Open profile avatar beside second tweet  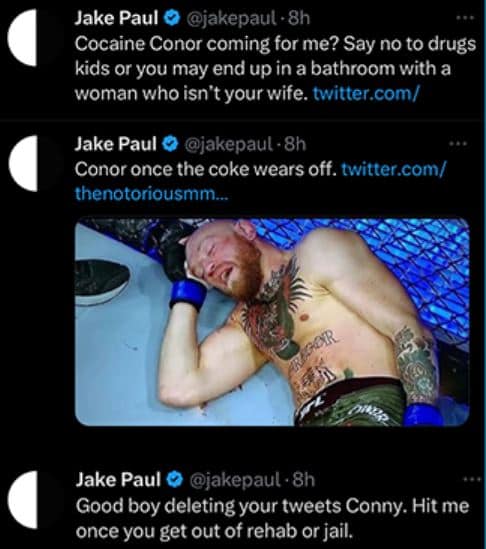(23, 163)
